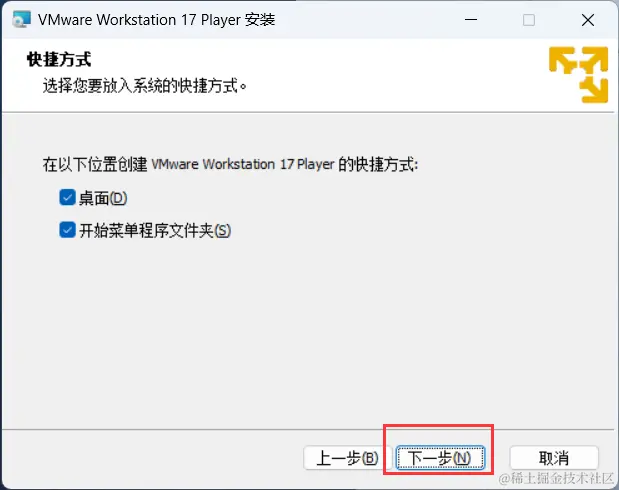This screenshot has height=490, width=619.
Task: Click the VMware installer icon in title bar
Action: 21,19
